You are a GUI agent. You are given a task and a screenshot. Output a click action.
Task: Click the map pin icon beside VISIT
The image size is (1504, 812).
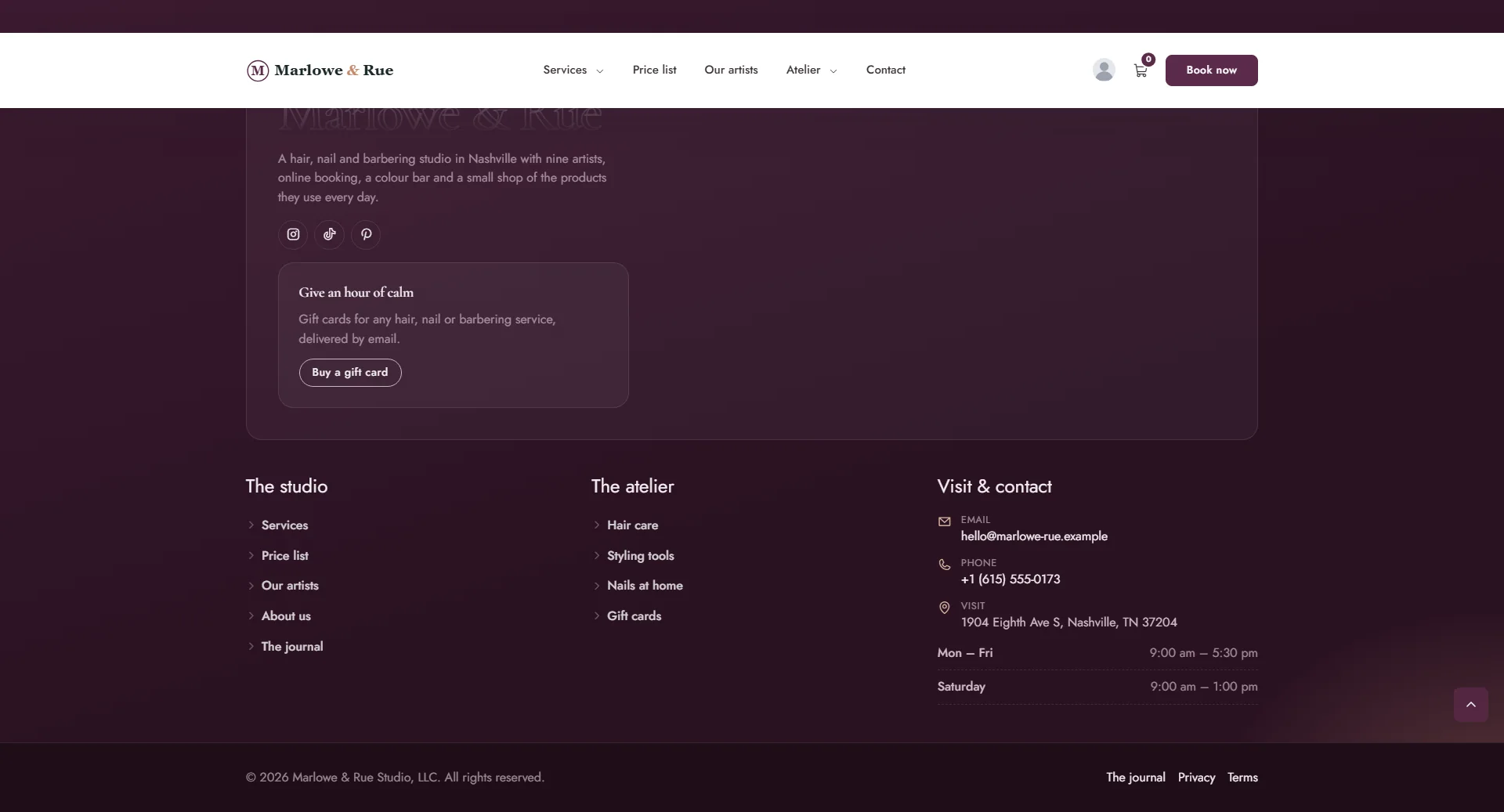coord(945,608)
